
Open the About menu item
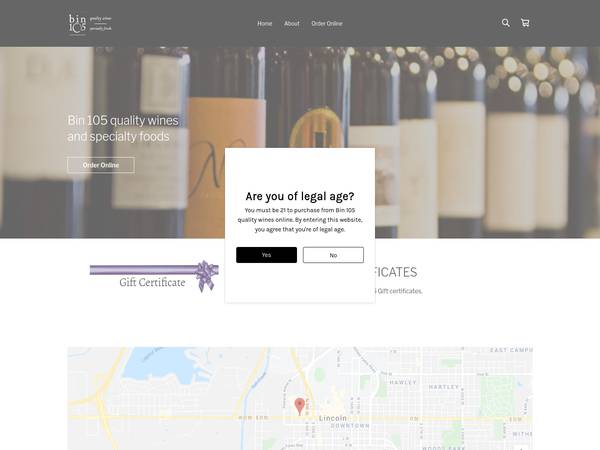292,23
